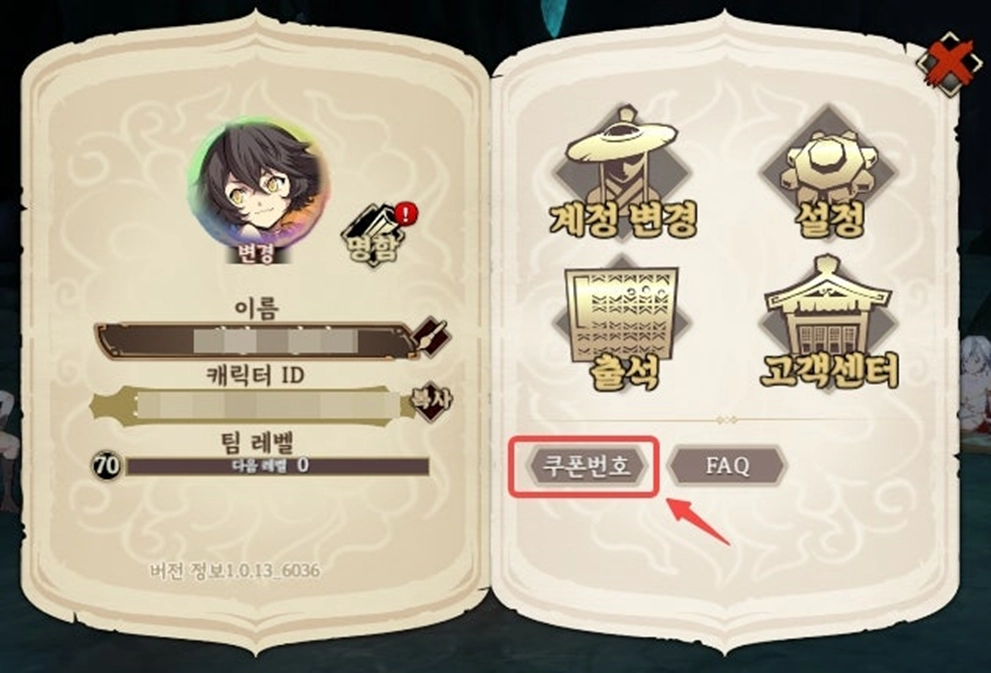The height and width of the screenshot is (673, 991).
Task: Click the 계정 변경 text label
Action: [x=623, y=219]
